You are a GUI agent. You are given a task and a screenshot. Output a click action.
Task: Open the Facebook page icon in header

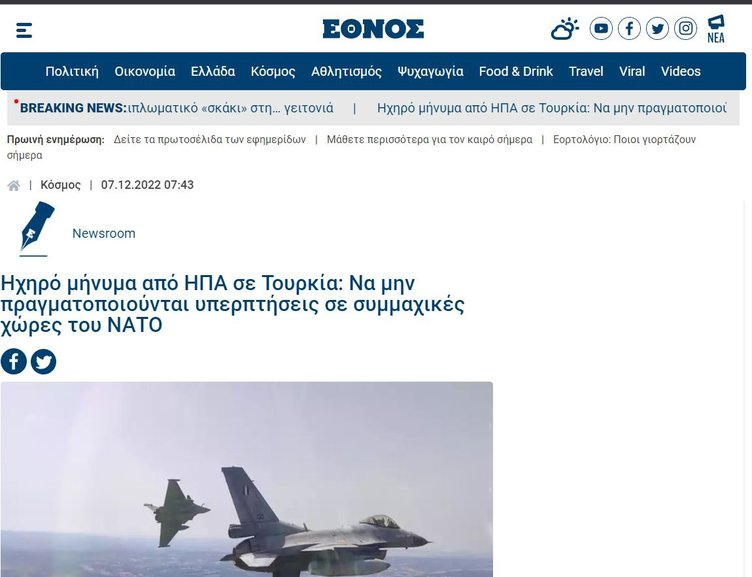[x=629, y=29]
